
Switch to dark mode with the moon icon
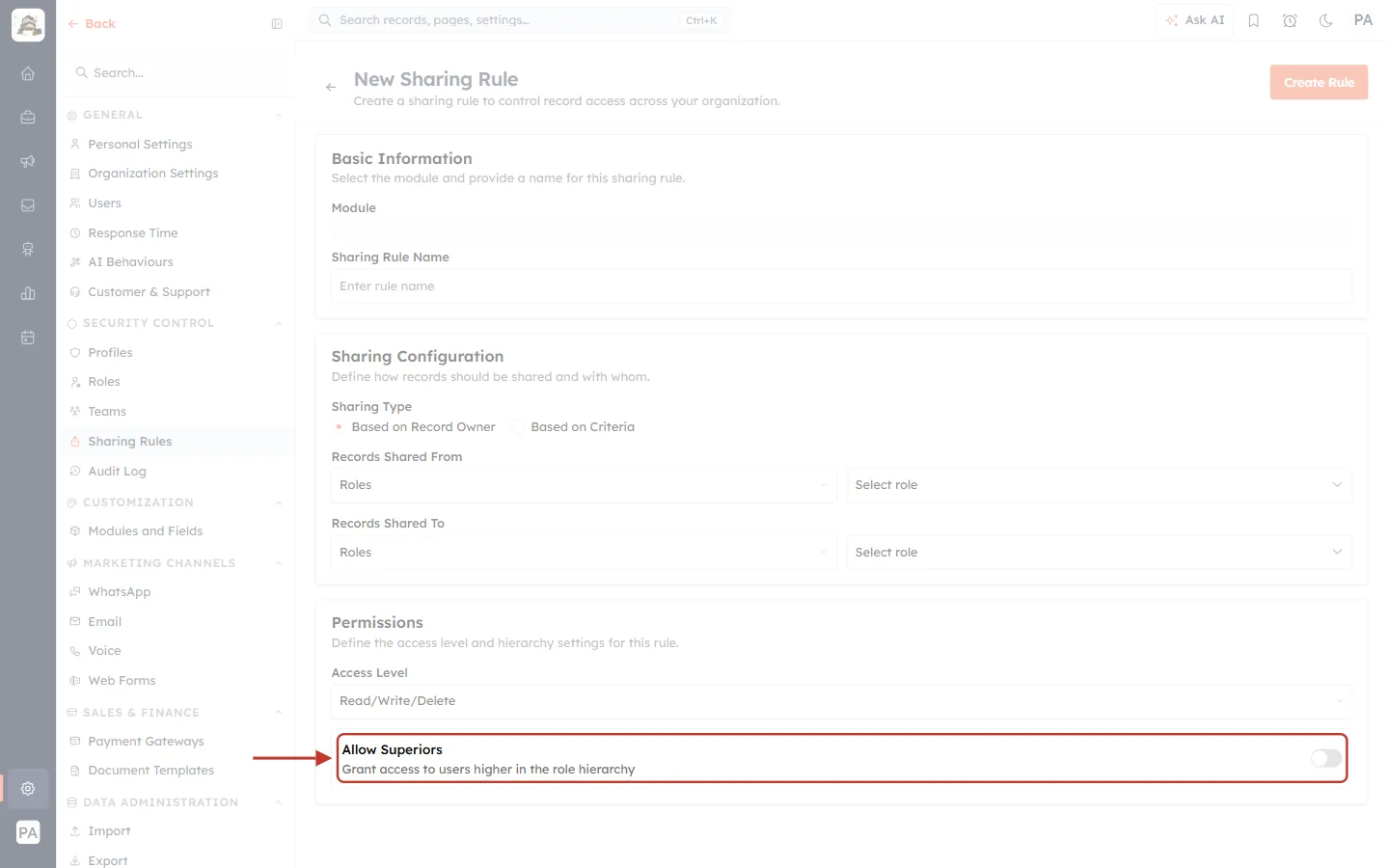1326,20
